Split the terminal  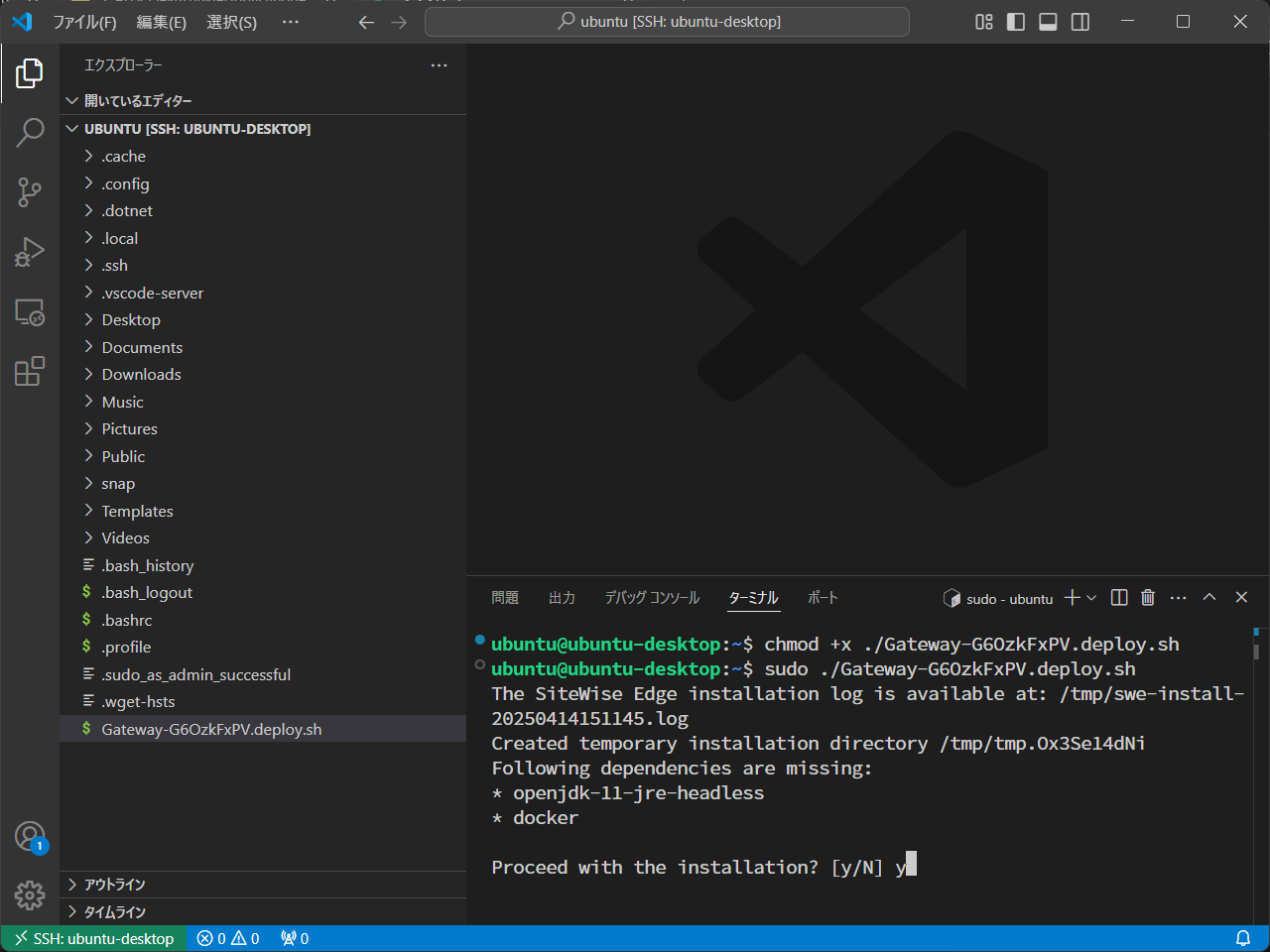(1119, 597)
